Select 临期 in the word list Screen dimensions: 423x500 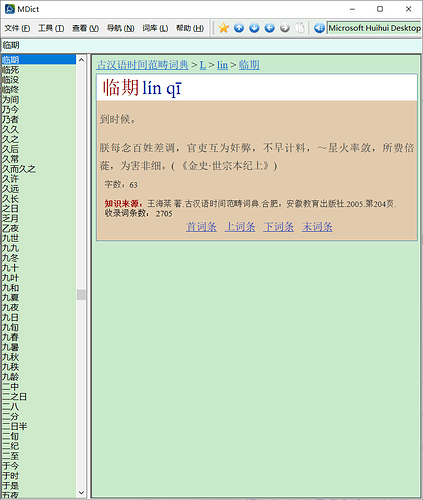[x=39, y=60]
